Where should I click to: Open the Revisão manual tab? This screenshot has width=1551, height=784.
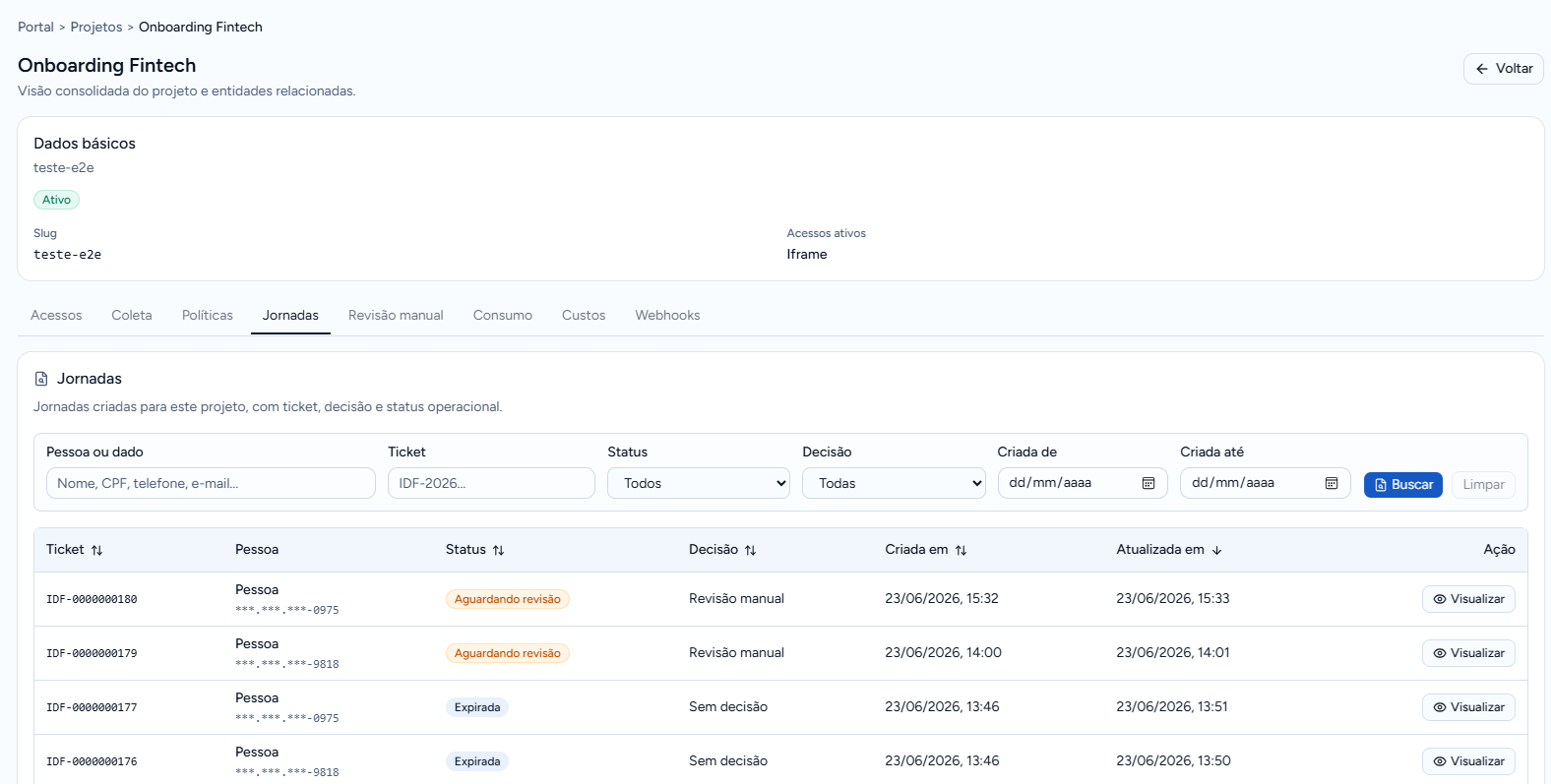tap(396, 316)
